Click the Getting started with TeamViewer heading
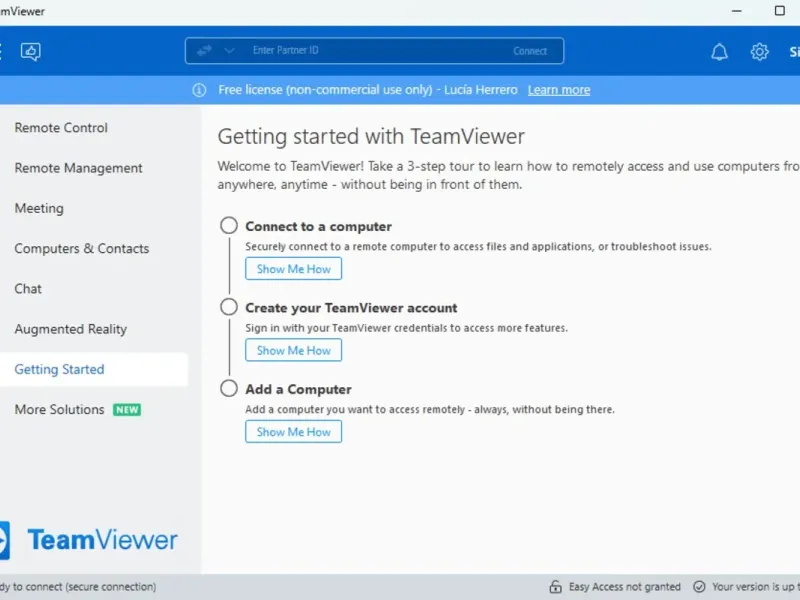This screenshot has height=600, width=800. [371, 137]
